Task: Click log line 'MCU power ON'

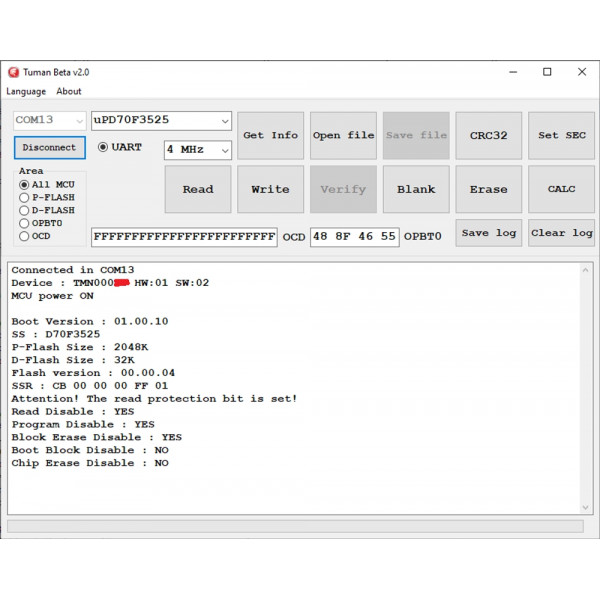Action: 52,296
